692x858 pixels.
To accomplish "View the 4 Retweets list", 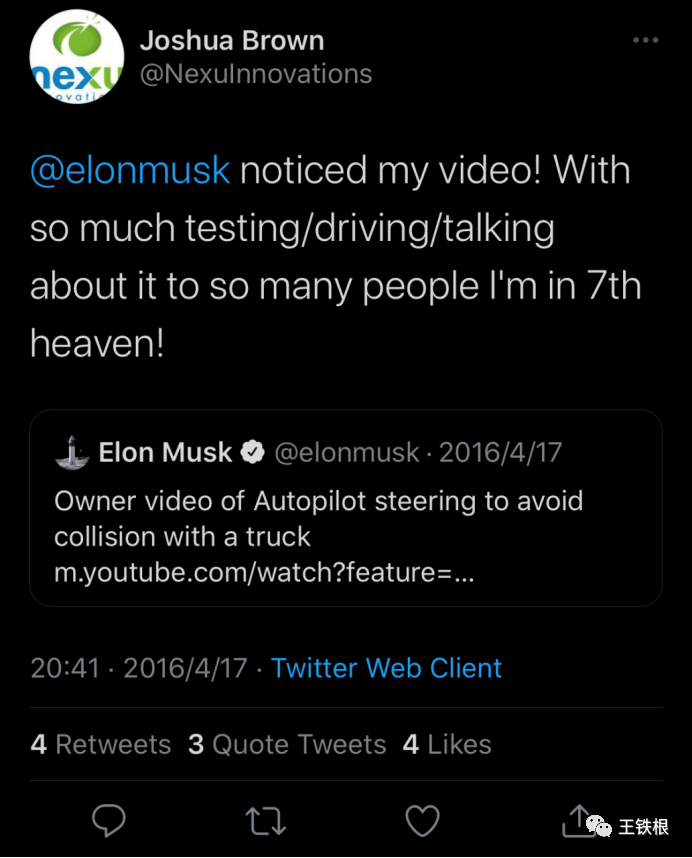I will tap(100, 744).
